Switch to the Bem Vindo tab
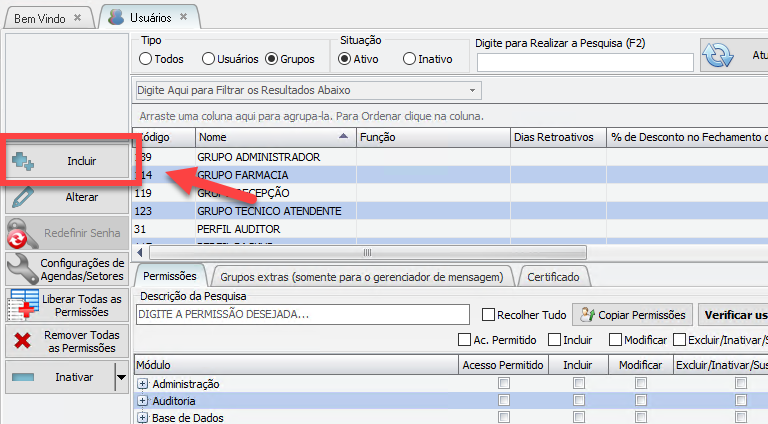 pos(40,18)
